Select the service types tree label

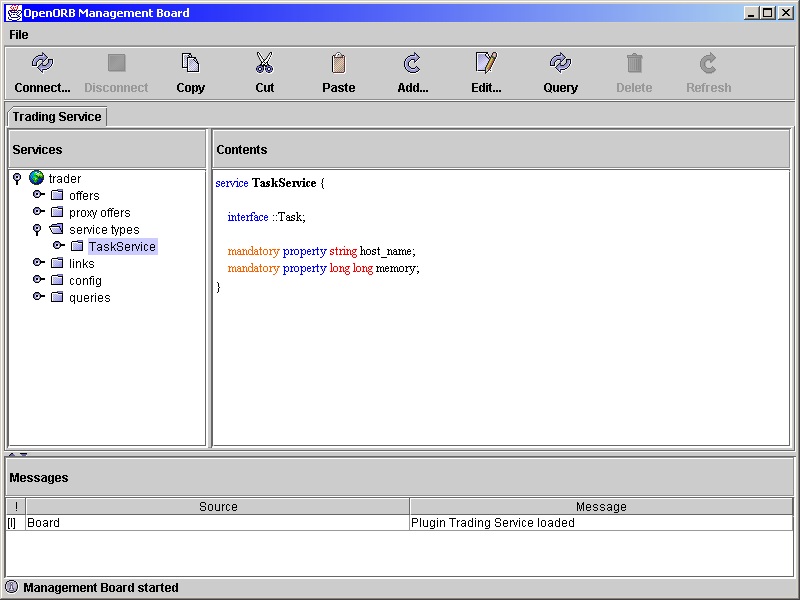(104, 230)
